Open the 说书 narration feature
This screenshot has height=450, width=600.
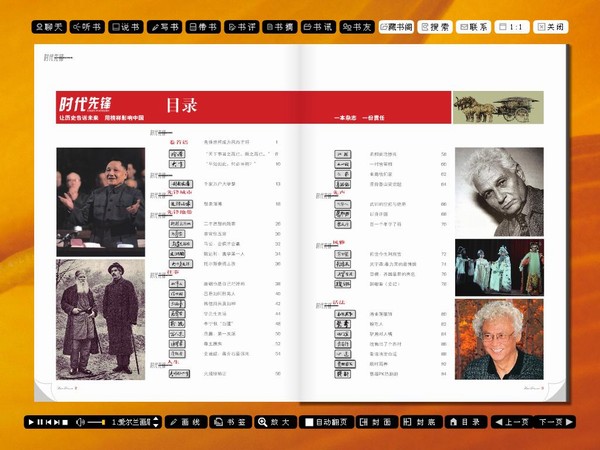126,27
